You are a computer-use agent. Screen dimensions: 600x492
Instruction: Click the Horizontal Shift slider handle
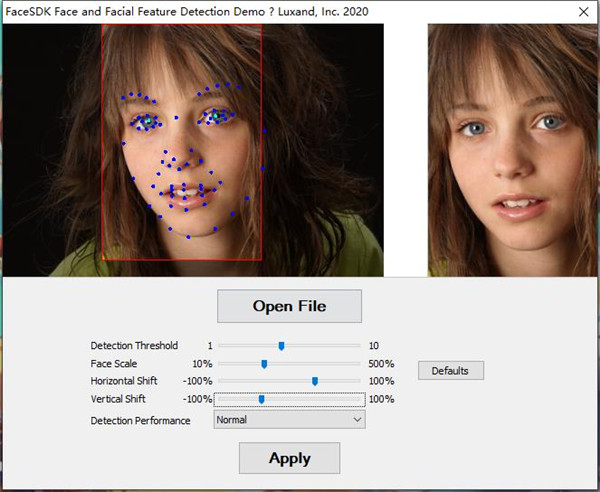tap(315, 381)
